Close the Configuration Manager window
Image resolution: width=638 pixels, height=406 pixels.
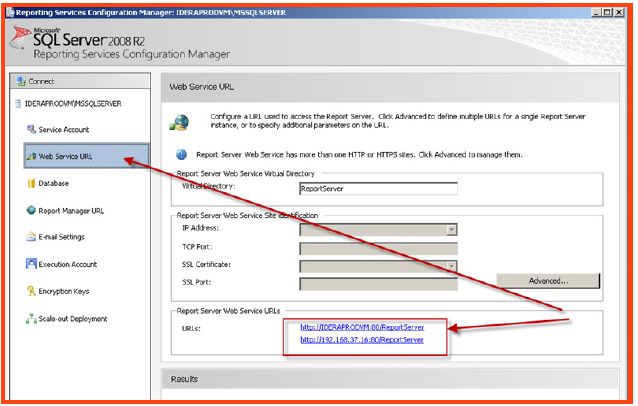[618, 13]
